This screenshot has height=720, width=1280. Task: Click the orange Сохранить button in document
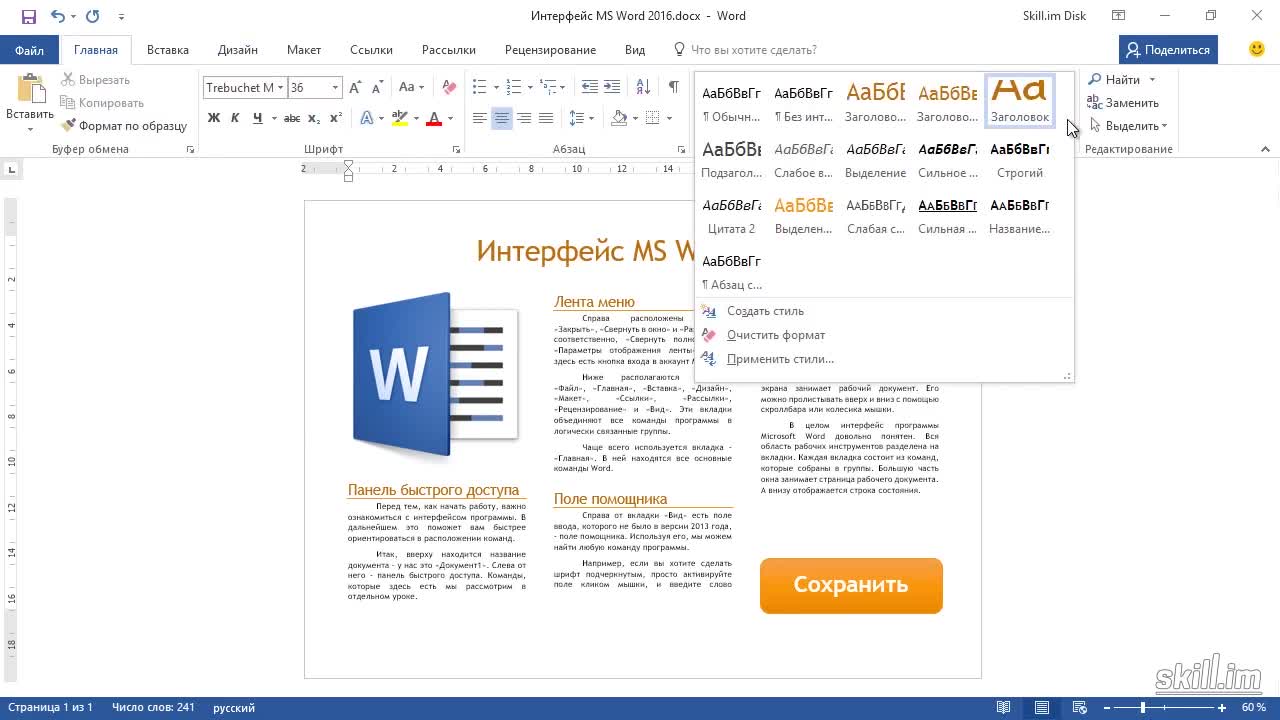coord(851,585)
